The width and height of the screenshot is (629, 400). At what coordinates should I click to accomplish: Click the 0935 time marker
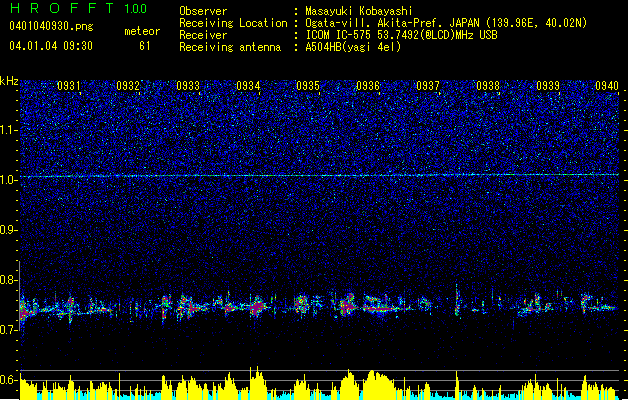pos(308,85)
